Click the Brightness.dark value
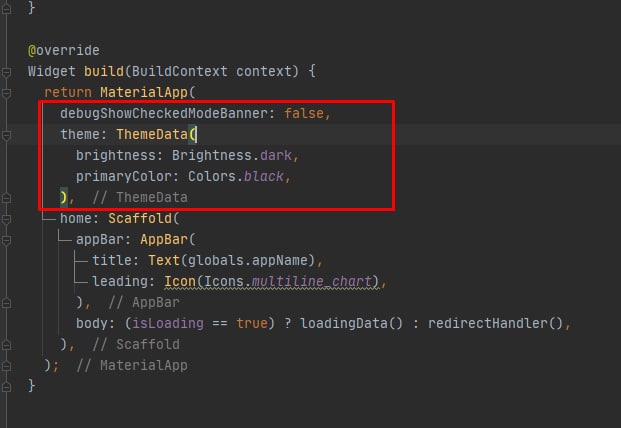The width and height of the screenshot is (621, 428). pyautogui.click(x=232, y=156)
